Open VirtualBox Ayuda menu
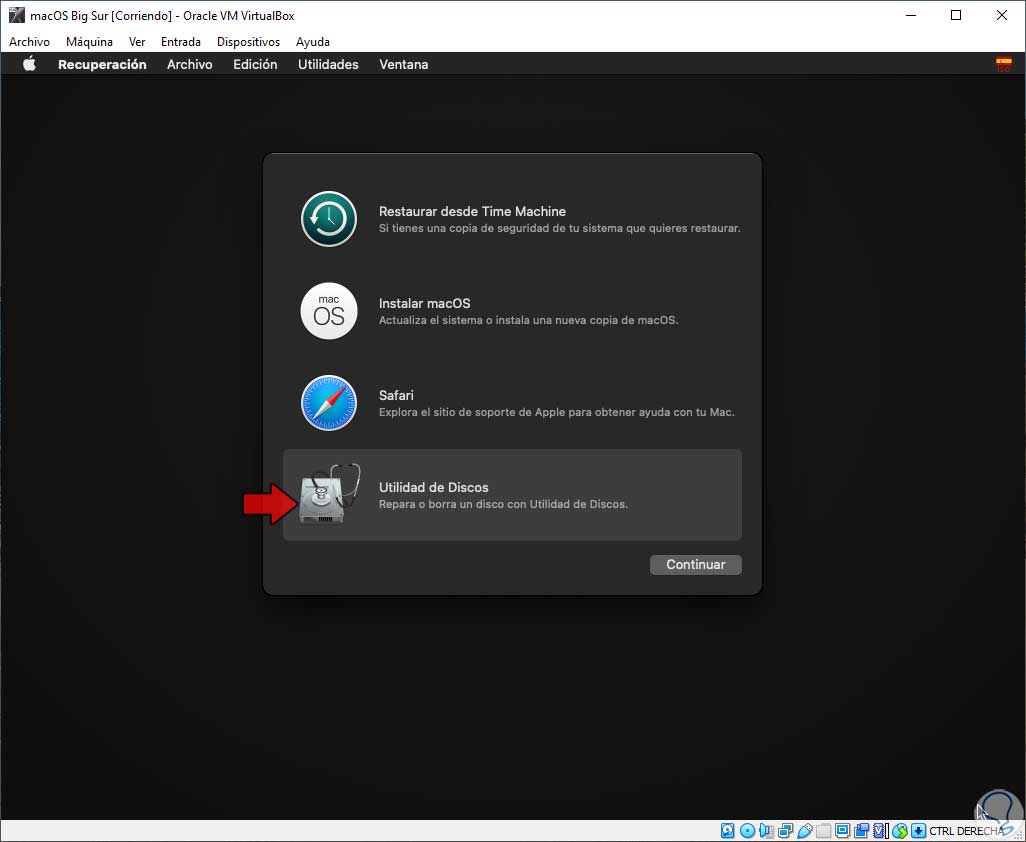The height and width of the screenshot is (842, 1026). pyautogui.click(x=313, y=42)
